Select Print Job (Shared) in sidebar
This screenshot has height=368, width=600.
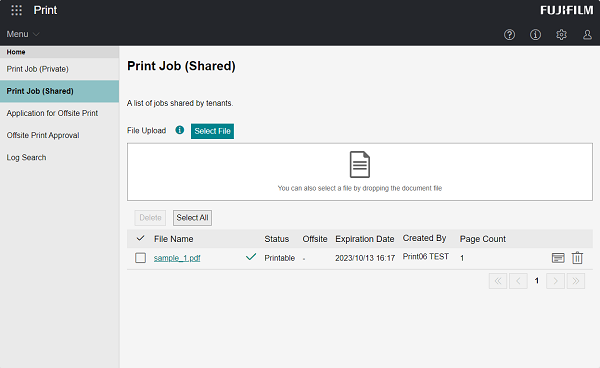[59, 91]
